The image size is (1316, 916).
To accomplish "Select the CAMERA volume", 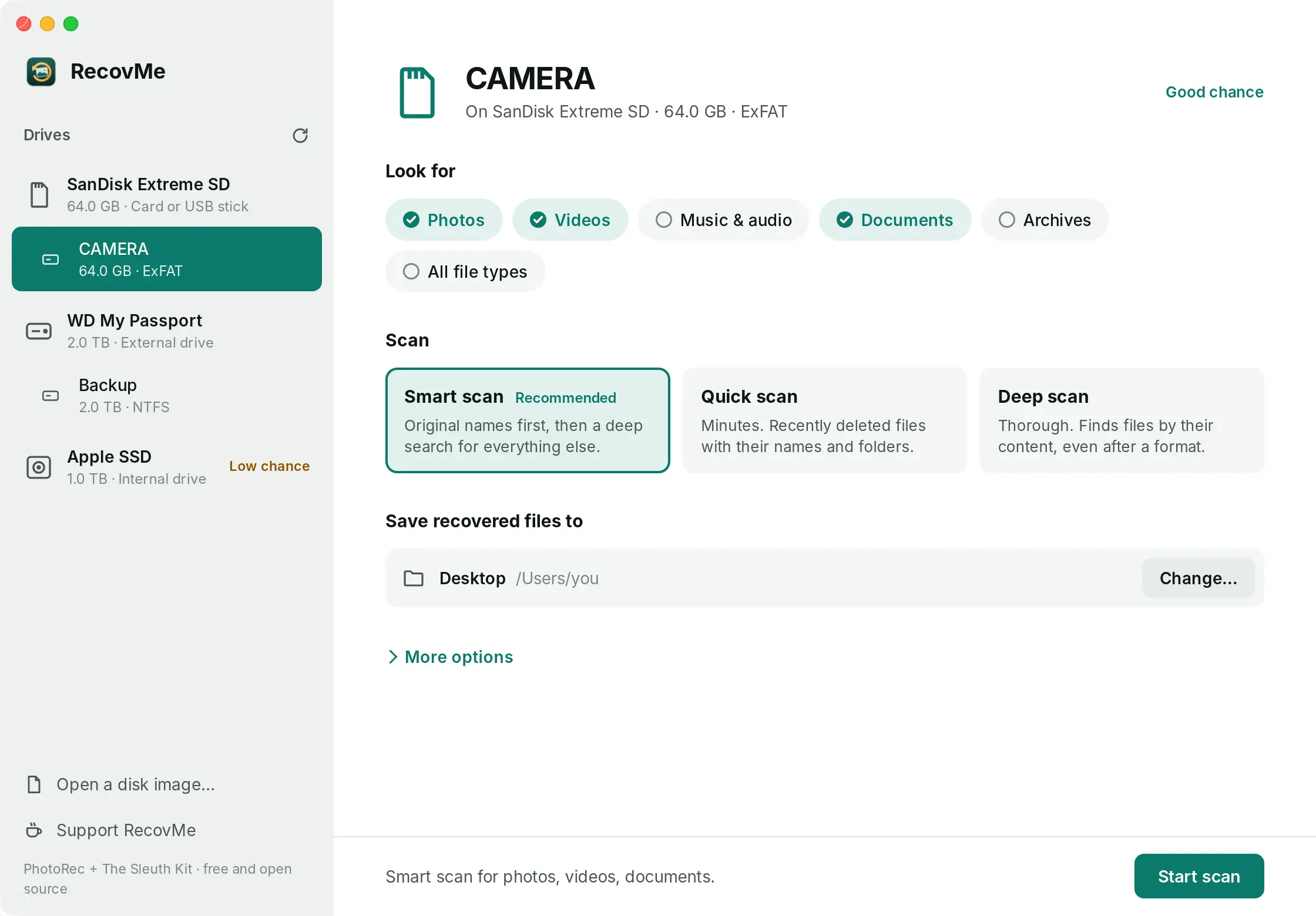I will tap(167, 259).
